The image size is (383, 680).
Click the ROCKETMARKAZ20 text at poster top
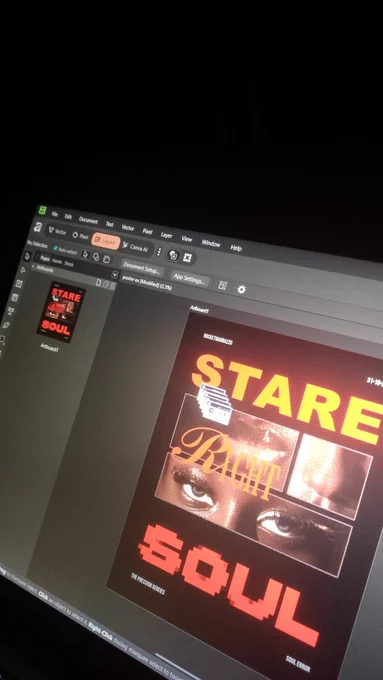218,339
